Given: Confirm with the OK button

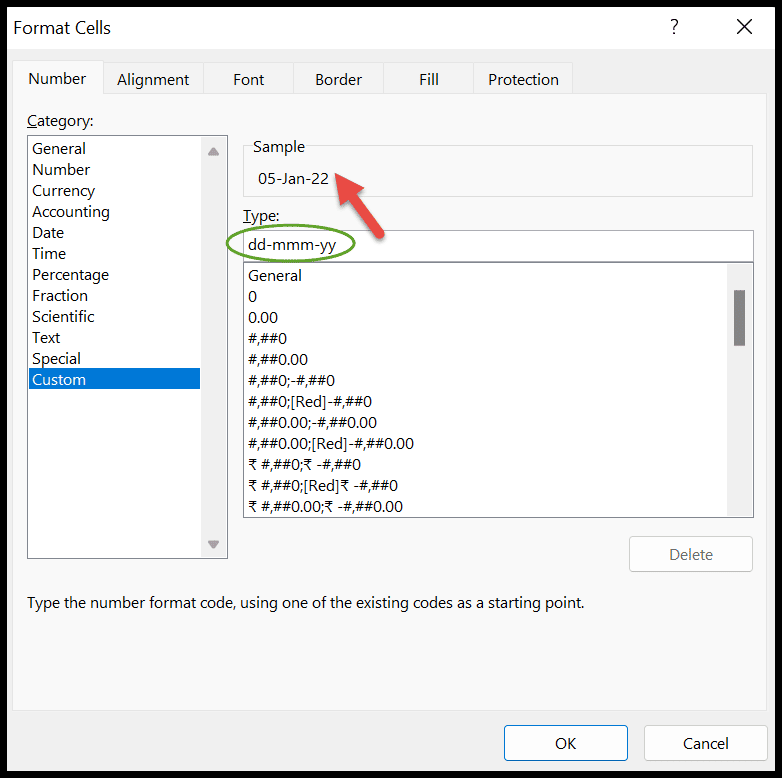Looking at the screenshot, I should [x=566, y=743].
